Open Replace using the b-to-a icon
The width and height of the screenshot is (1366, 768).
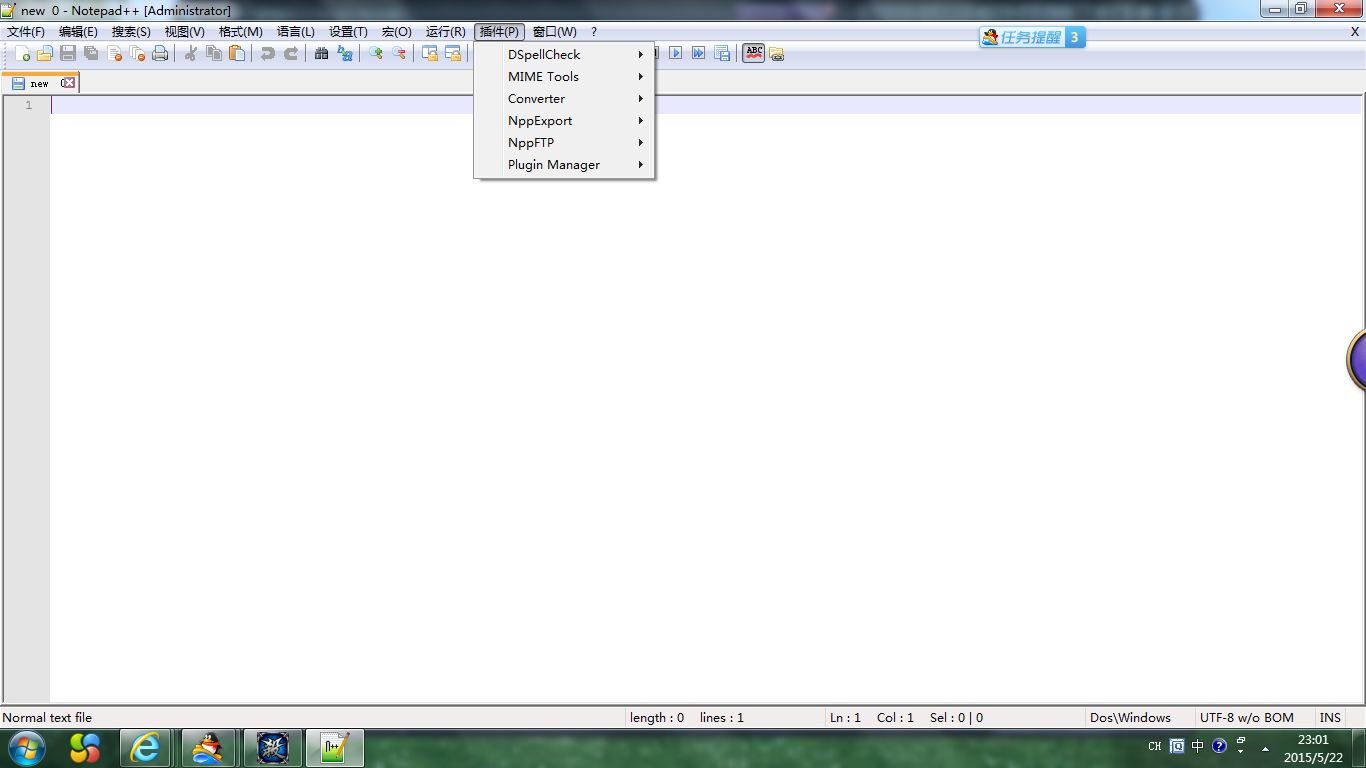point(345,53)
